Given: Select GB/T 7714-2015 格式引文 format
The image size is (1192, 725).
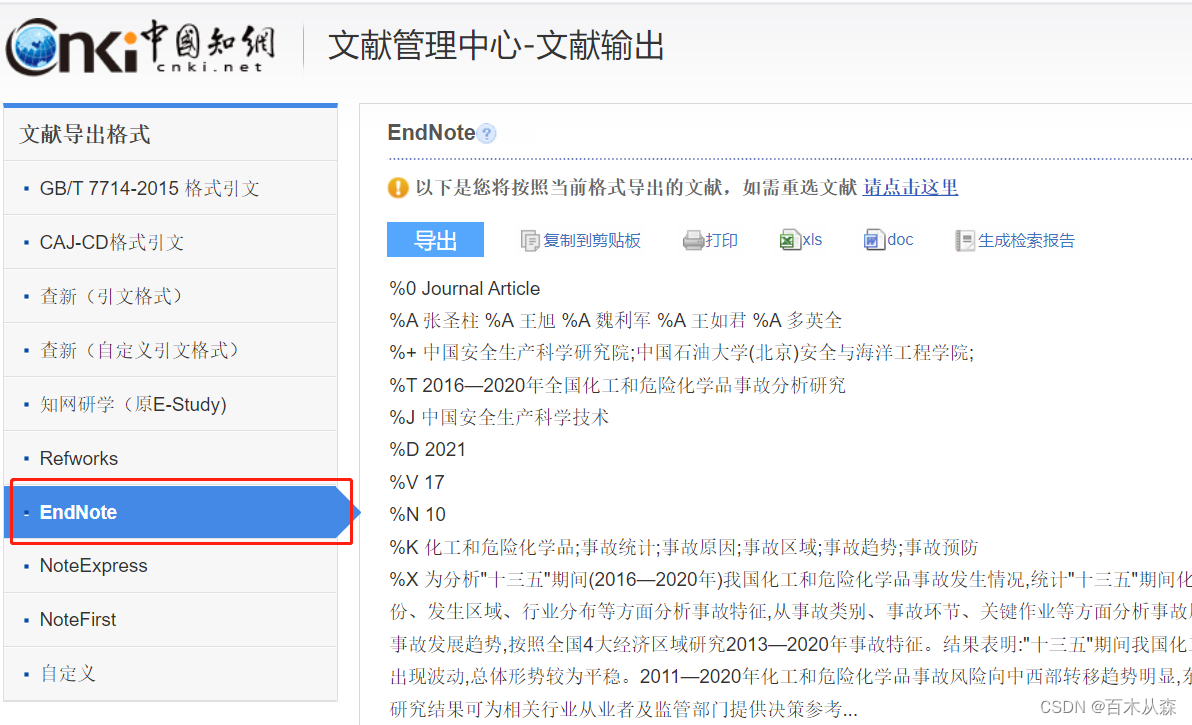Looking at the screenshot, I should click(171, 188).
